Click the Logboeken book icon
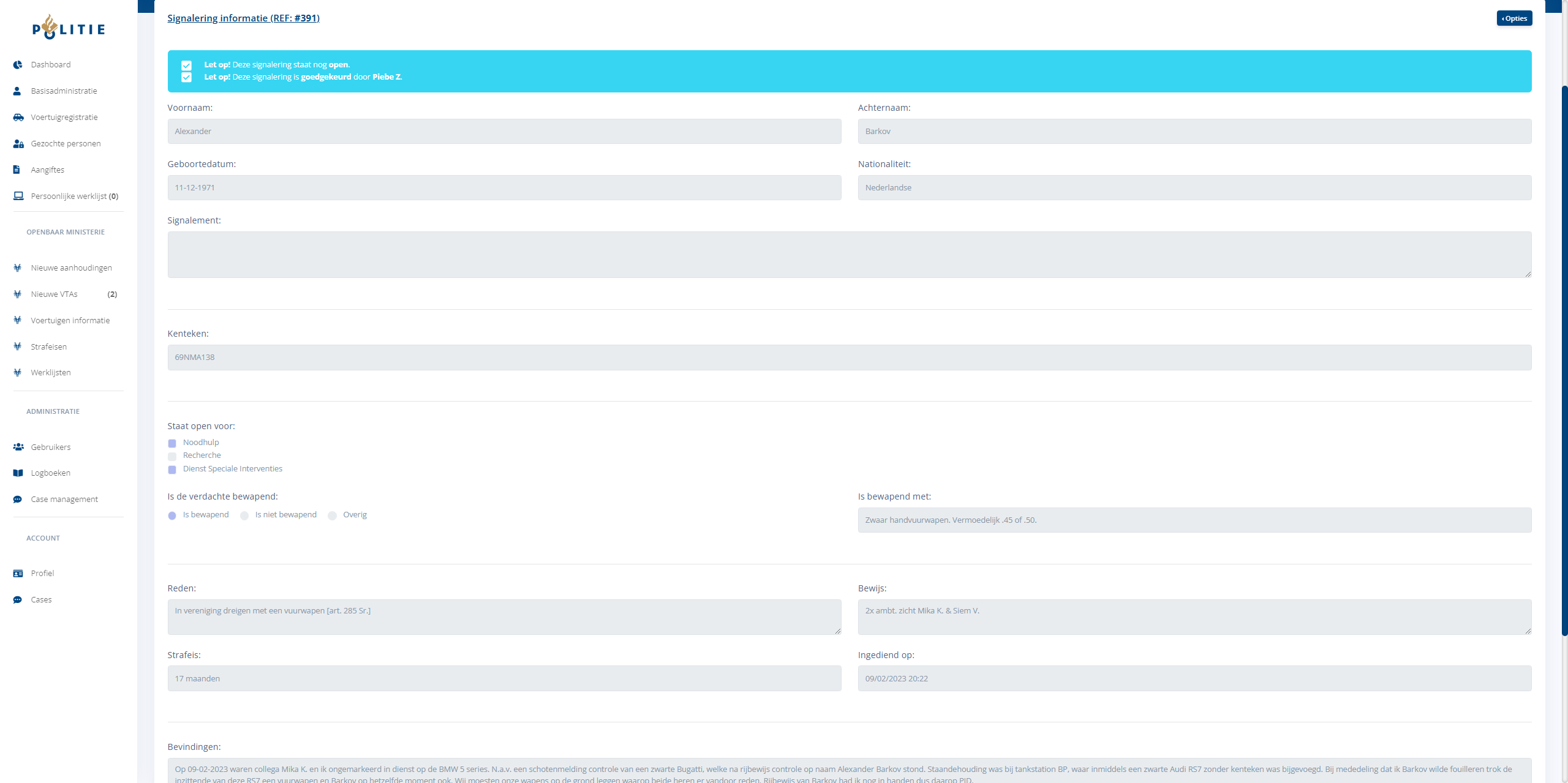 pyautogui.click(x=18, y=473)
